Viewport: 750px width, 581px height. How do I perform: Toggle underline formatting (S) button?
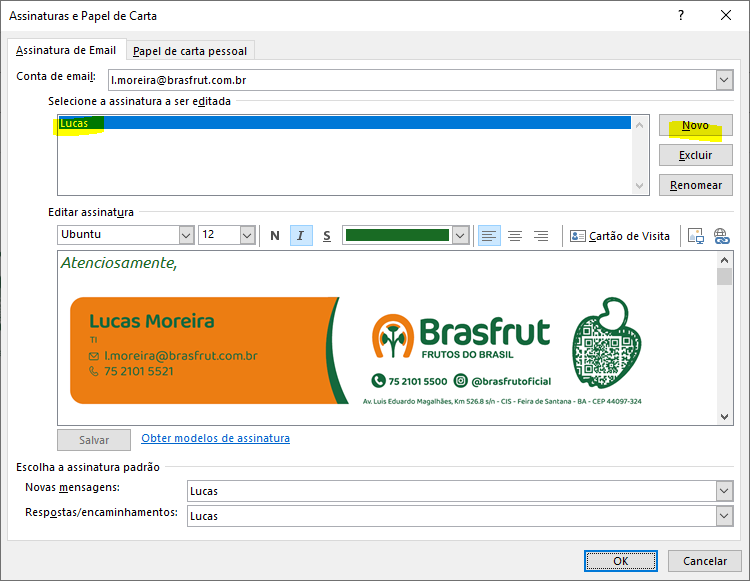pyautogui.click(x=327, y=236)
